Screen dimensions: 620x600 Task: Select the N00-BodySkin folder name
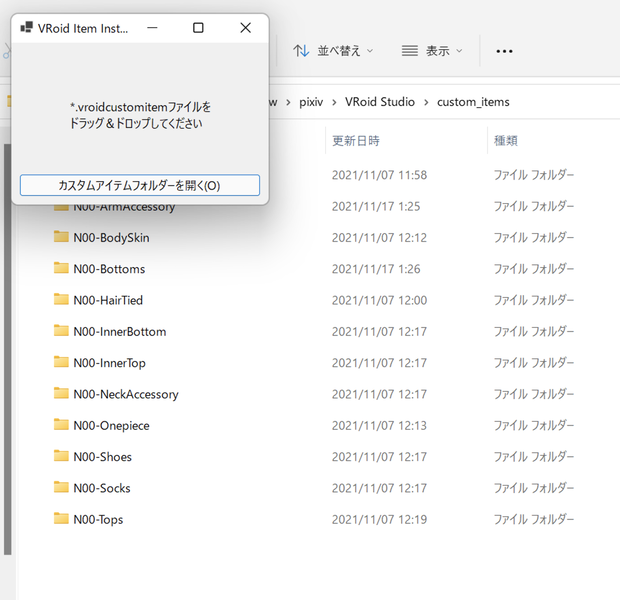coord(112,238)
